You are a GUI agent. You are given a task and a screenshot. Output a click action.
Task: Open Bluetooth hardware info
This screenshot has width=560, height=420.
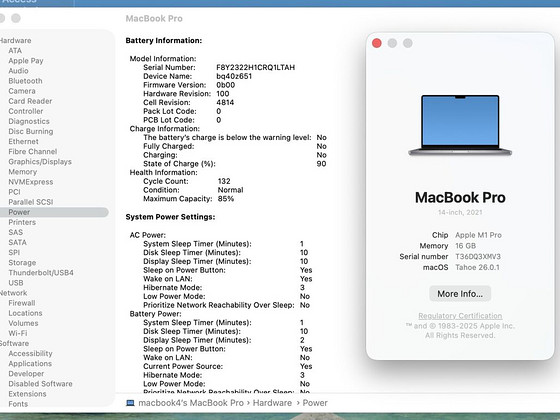pyautogui.click(x=25, y=81)
